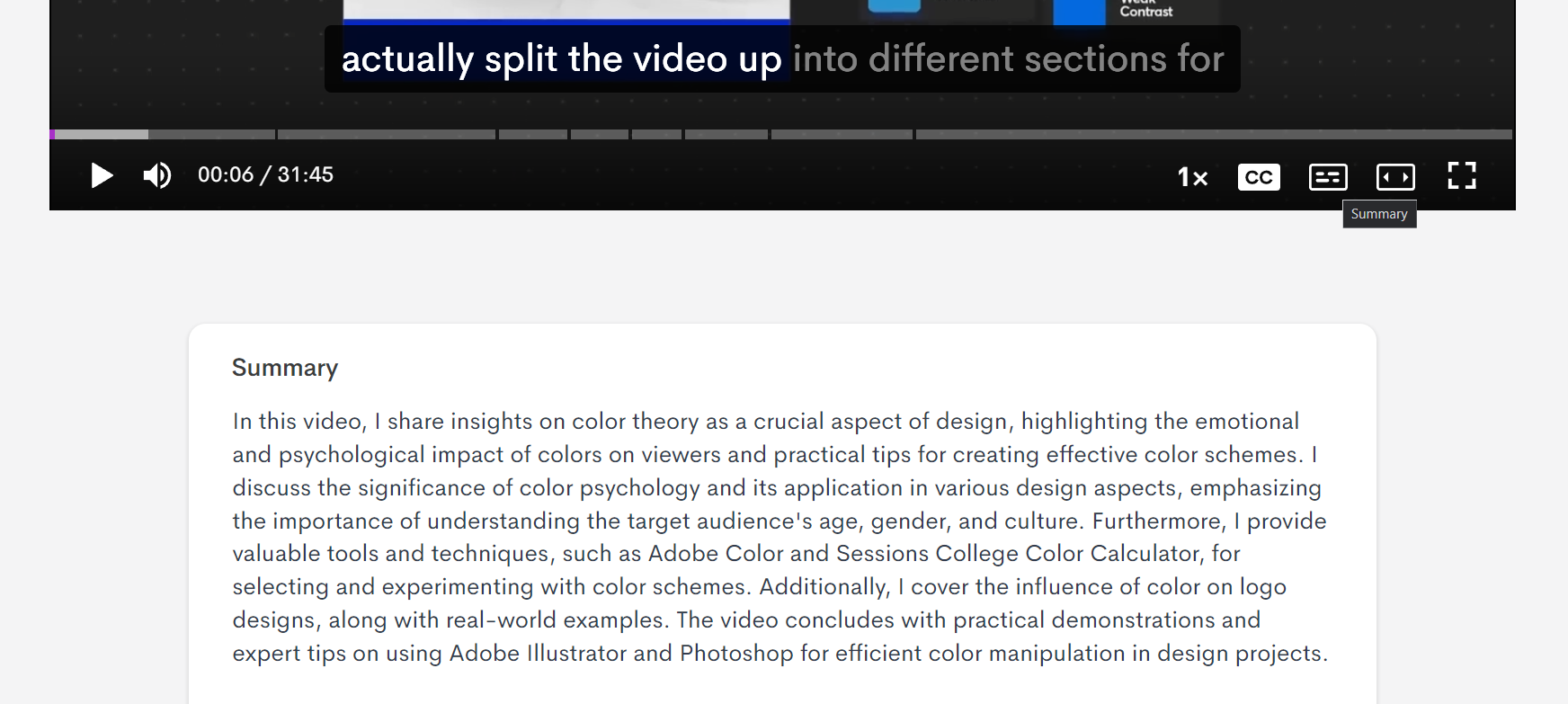Jump to the last, longest chapter segment
This screenshot has height=704, width=1568.
click(x=1214, y=135)
